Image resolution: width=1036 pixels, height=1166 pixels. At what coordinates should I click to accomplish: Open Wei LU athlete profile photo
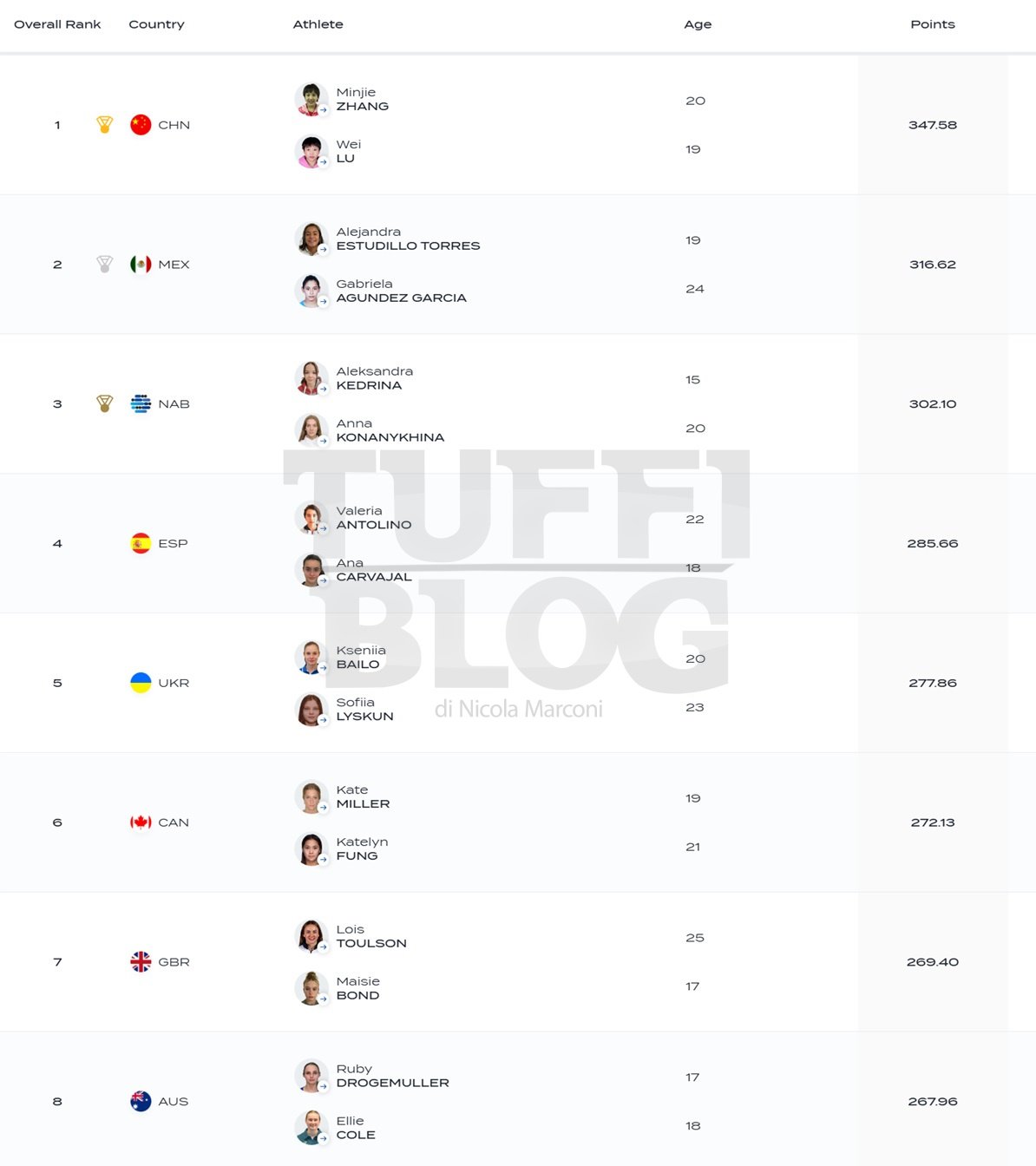[311, 152]
